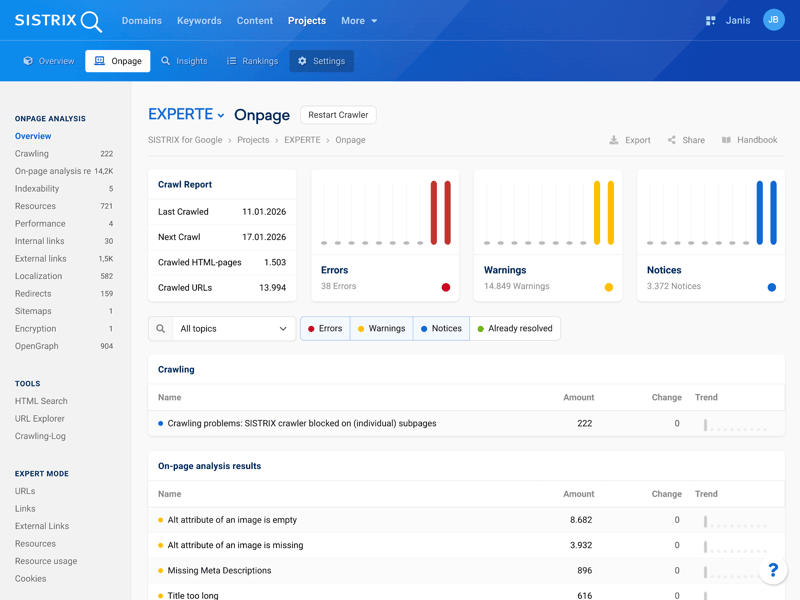Open Crawling-Log in Tools sidebar
This screenshot has width=800, height=600.
coord(40,436)
